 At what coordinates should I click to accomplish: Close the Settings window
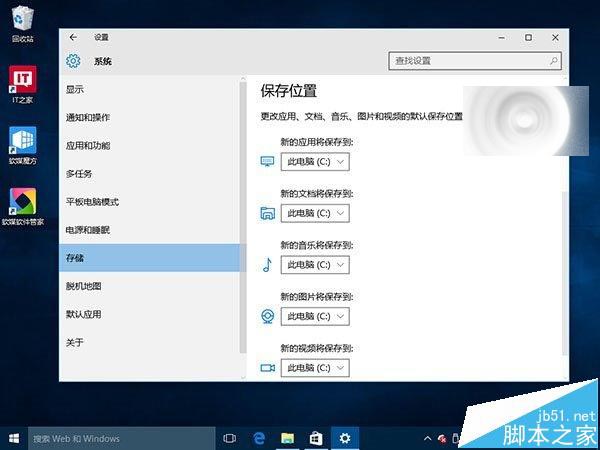coord(555,38)
